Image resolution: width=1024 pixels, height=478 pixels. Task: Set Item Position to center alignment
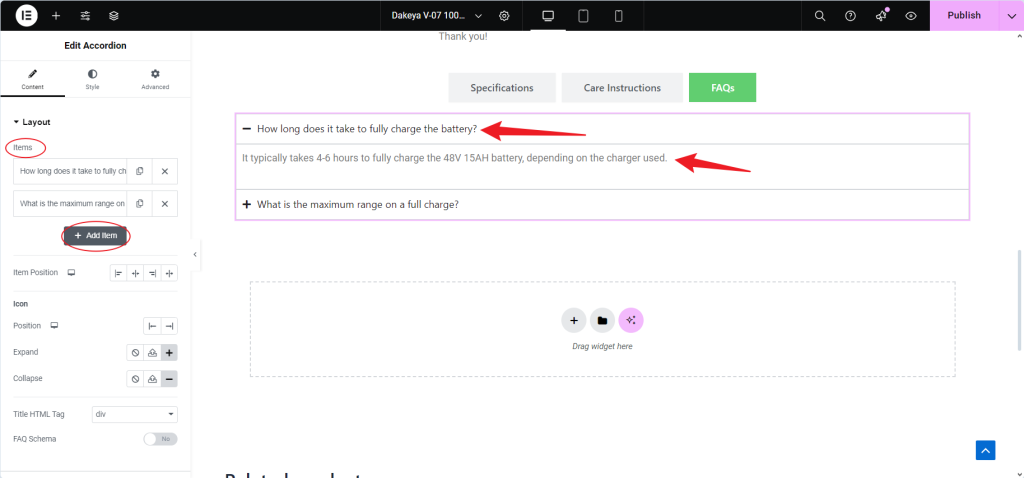click(135, 273)
